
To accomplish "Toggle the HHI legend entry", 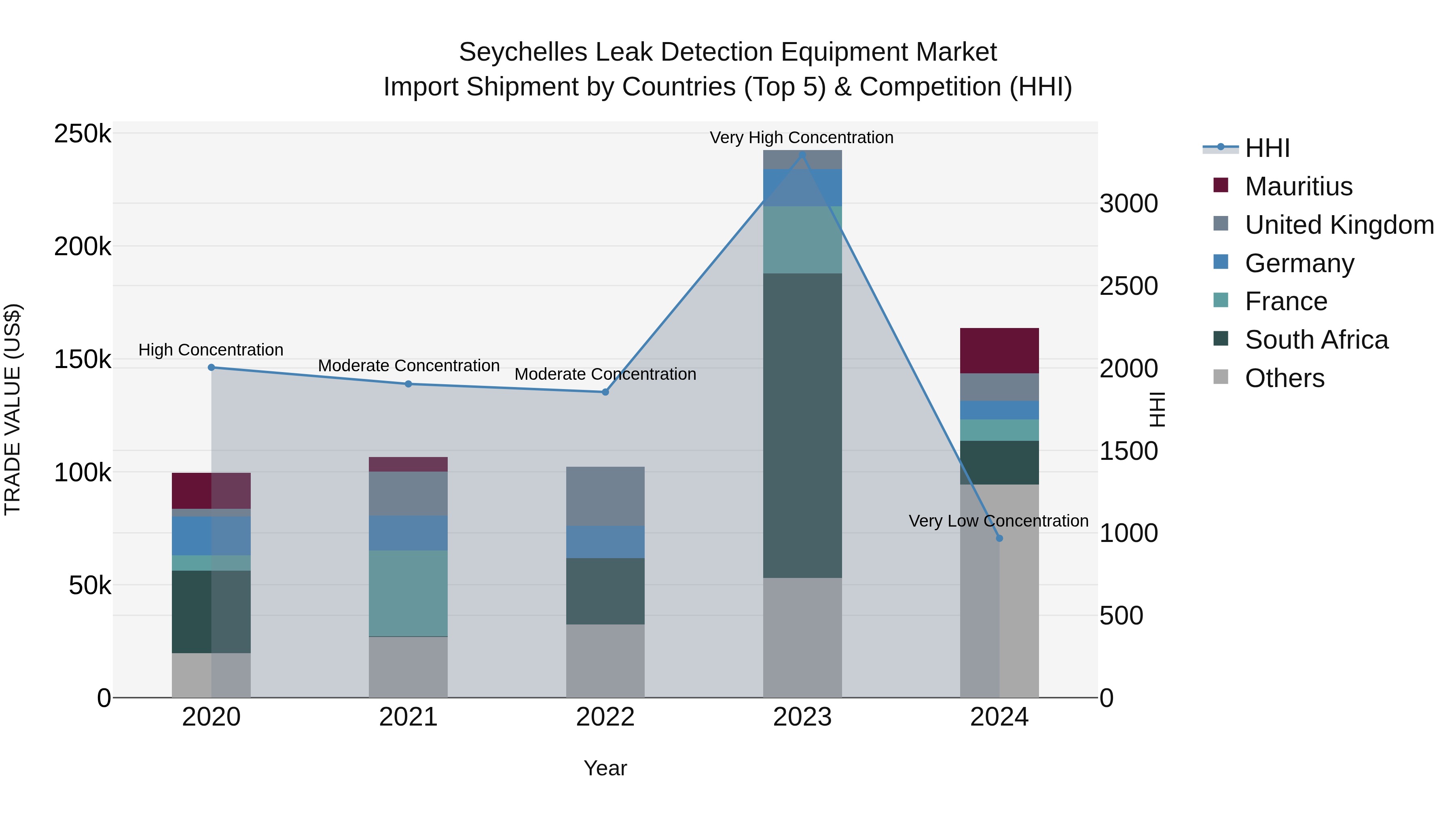I will (1246, 148).
